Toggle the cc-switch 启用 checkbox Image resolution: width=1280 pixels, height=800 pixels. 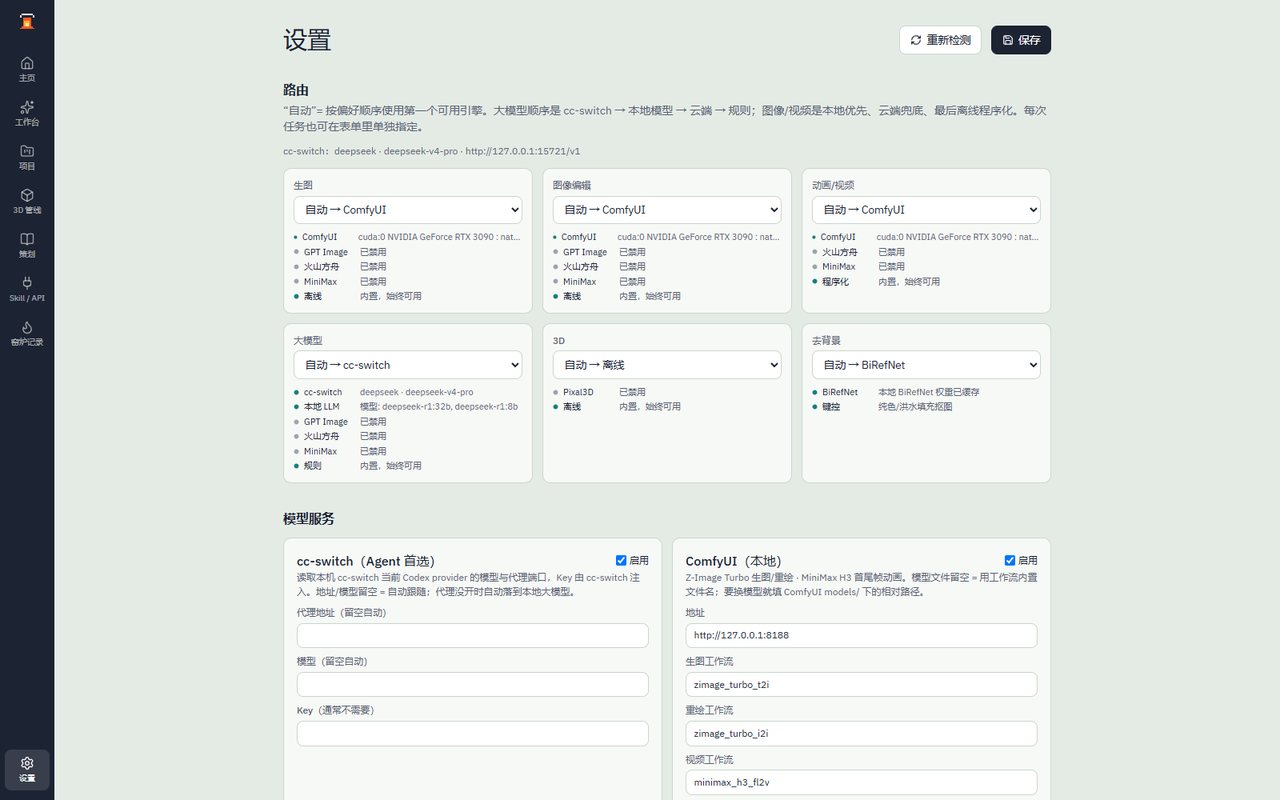[621, 561]
